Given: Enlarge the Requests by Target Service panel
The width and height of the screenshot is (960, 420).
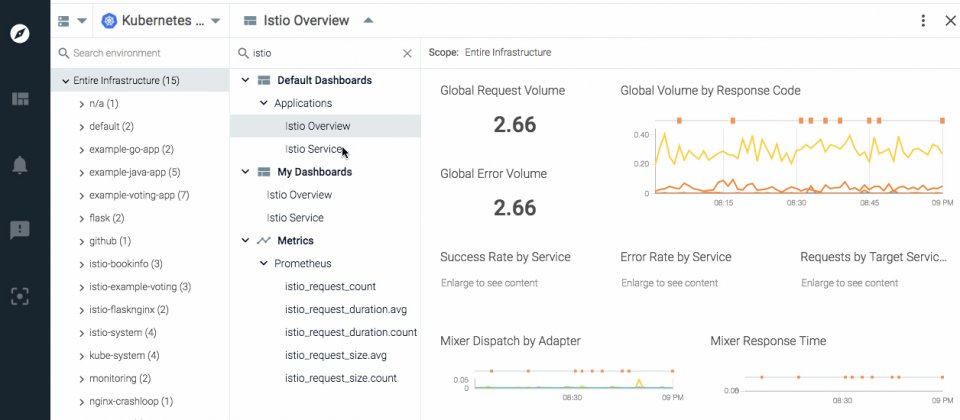Looking at the screenshot, I should point(849,283).
